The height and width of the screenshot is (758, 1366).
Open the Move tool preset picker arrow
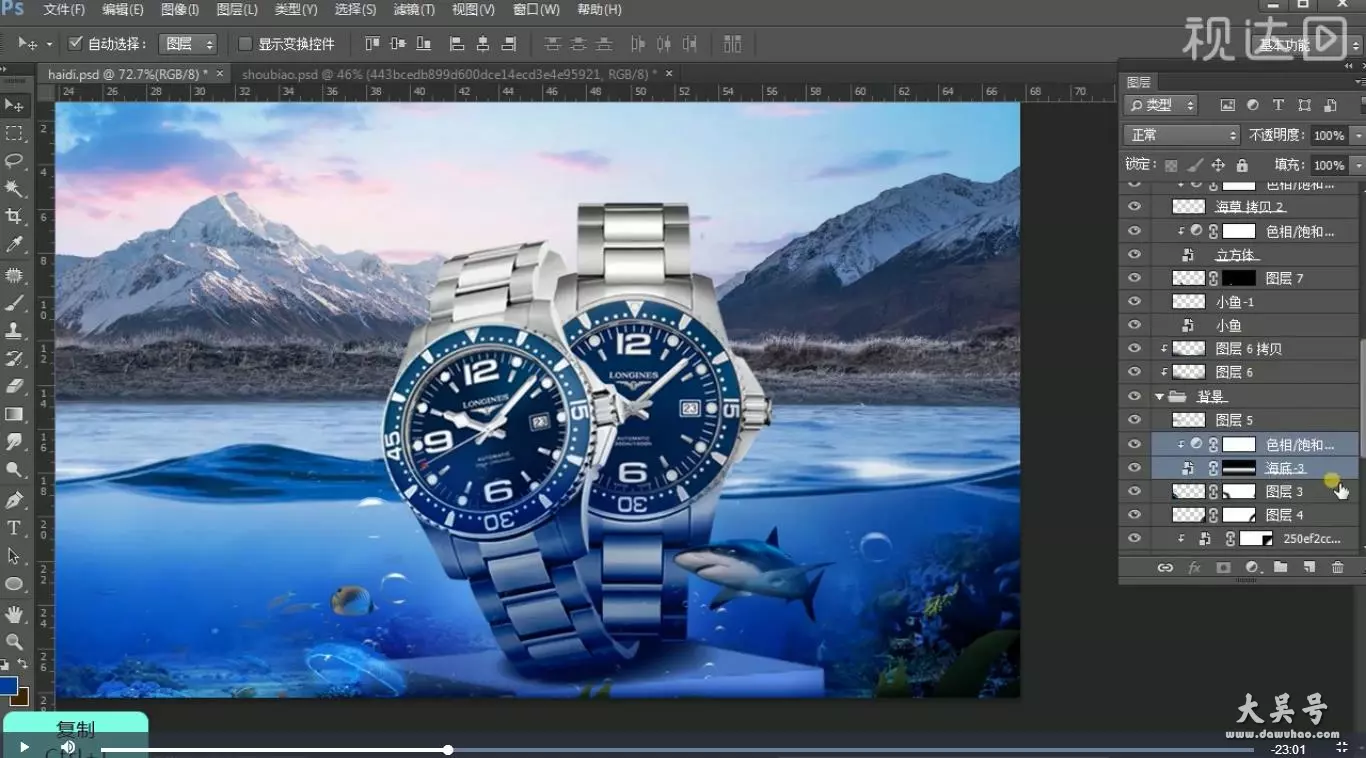pos(49,44)
